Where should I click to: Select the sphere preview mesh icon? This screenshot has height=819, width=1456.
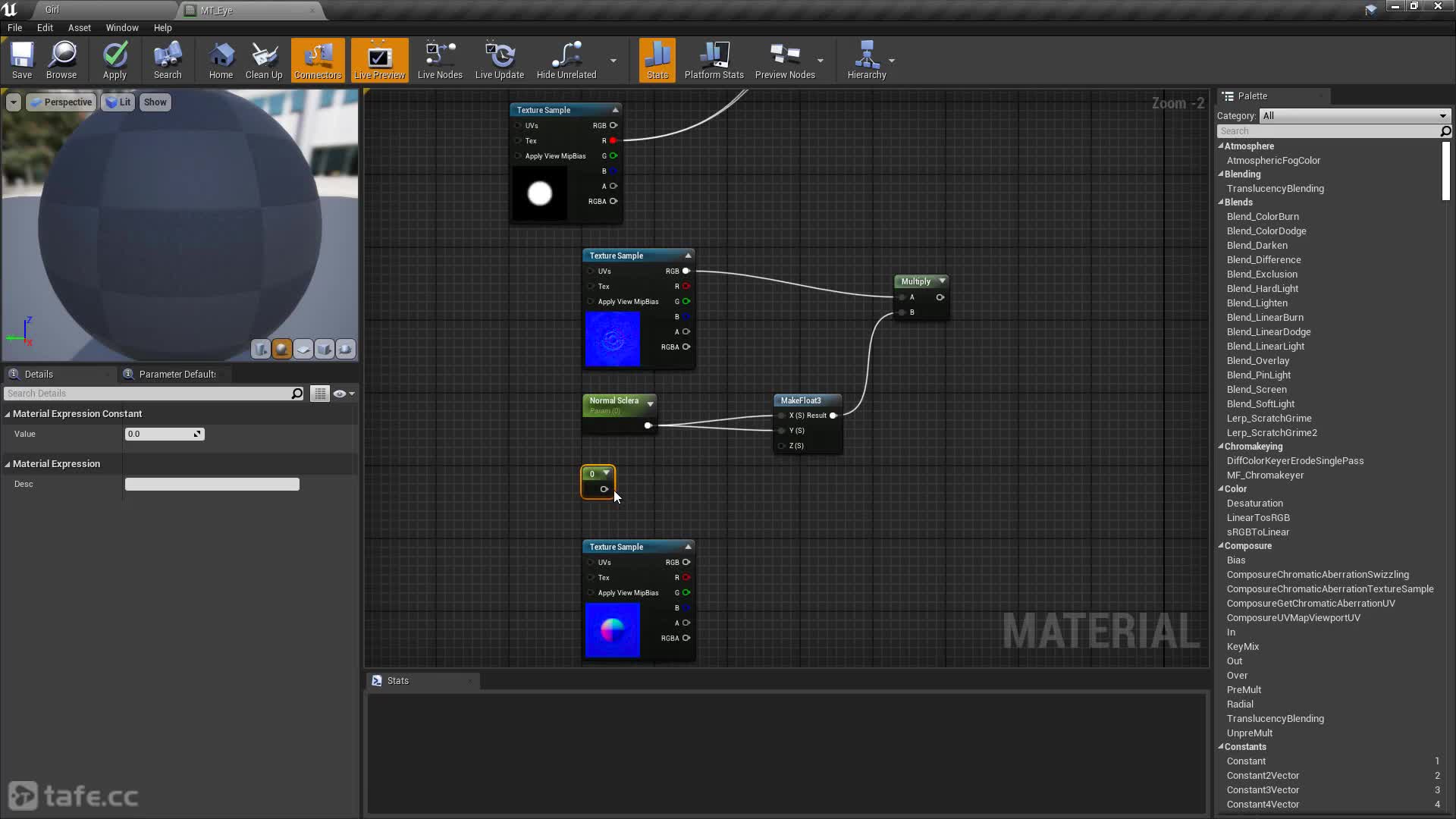[282, 349]
